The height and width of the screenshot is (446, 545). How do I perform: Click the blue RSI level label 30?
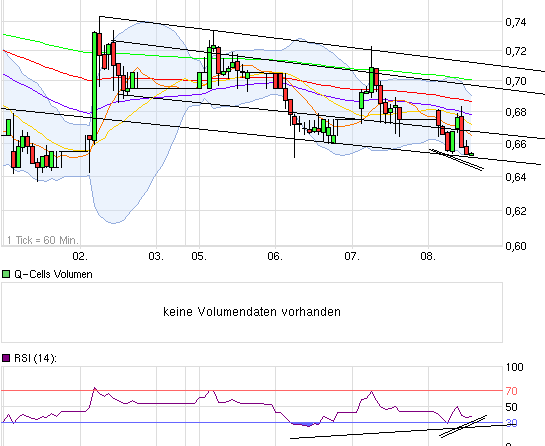[x=512, y=423]
